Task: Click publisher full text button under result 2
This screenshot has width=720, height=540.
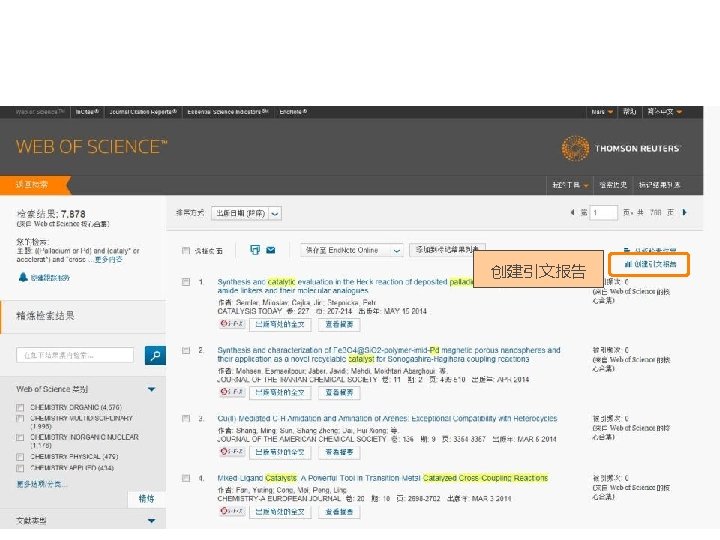Action: point(280,392)
